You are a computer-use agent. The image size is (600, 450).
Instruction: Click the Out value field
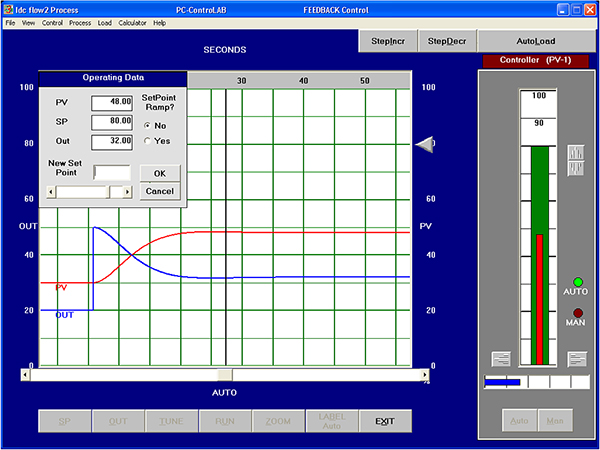click(x=112, y=142)
